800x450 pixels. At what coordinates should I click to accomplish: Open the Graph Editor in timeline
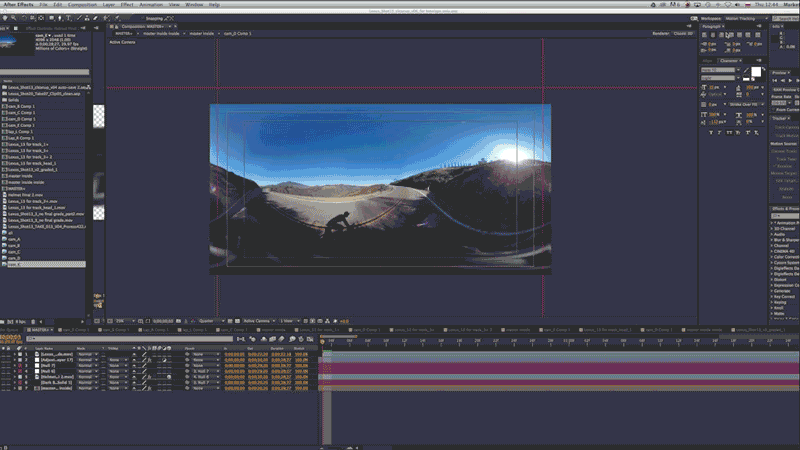pyautogui.click(x=310, y=339)
